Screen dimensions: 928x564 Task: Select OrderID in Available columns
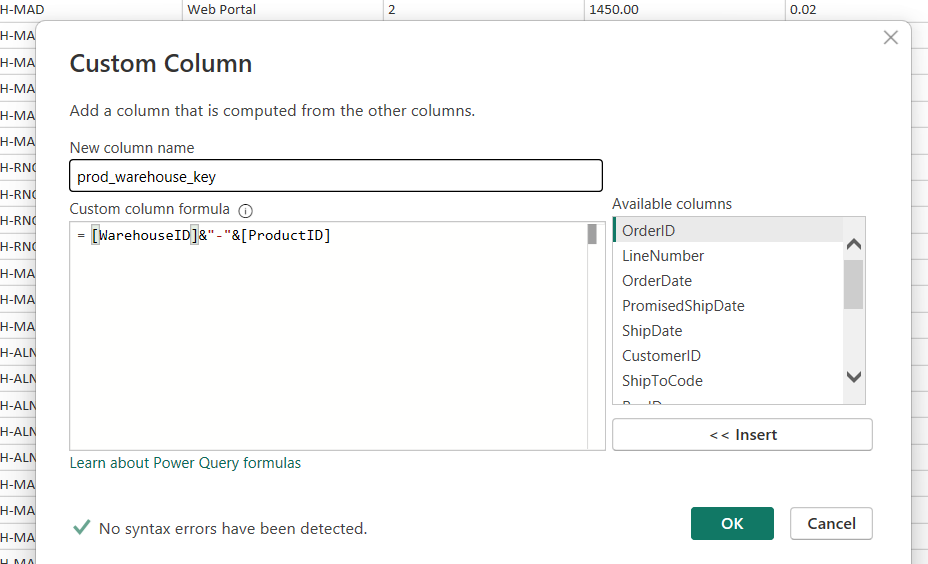[x=728, y=230]
